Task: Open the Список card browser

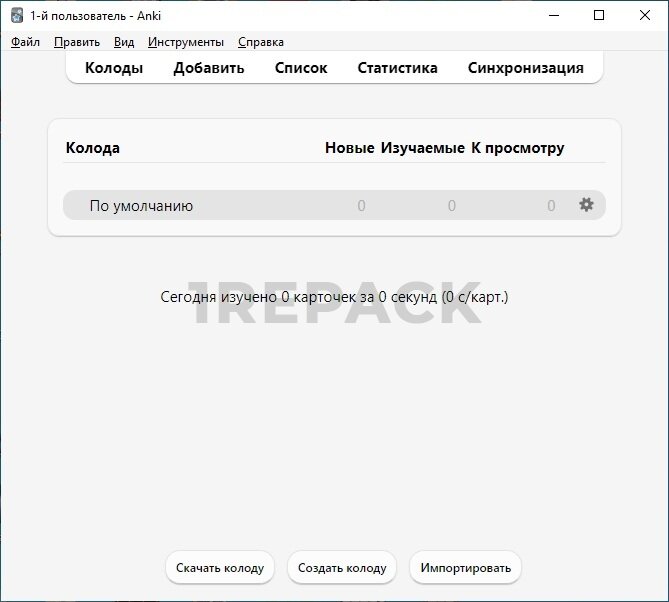Action: point(301,68)
